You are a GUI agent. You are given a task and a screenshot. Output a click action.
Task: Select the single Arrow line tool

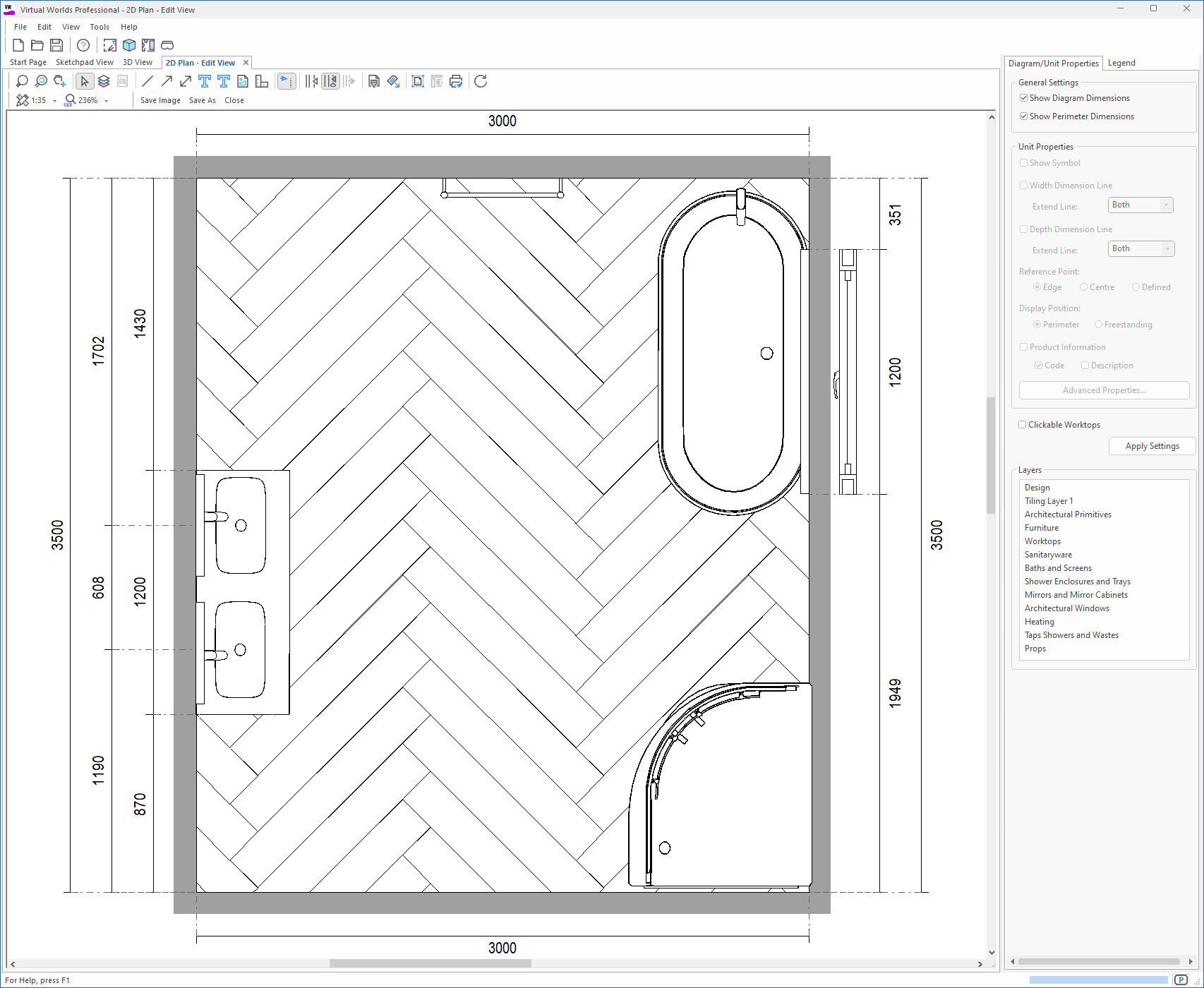(167, 81)
